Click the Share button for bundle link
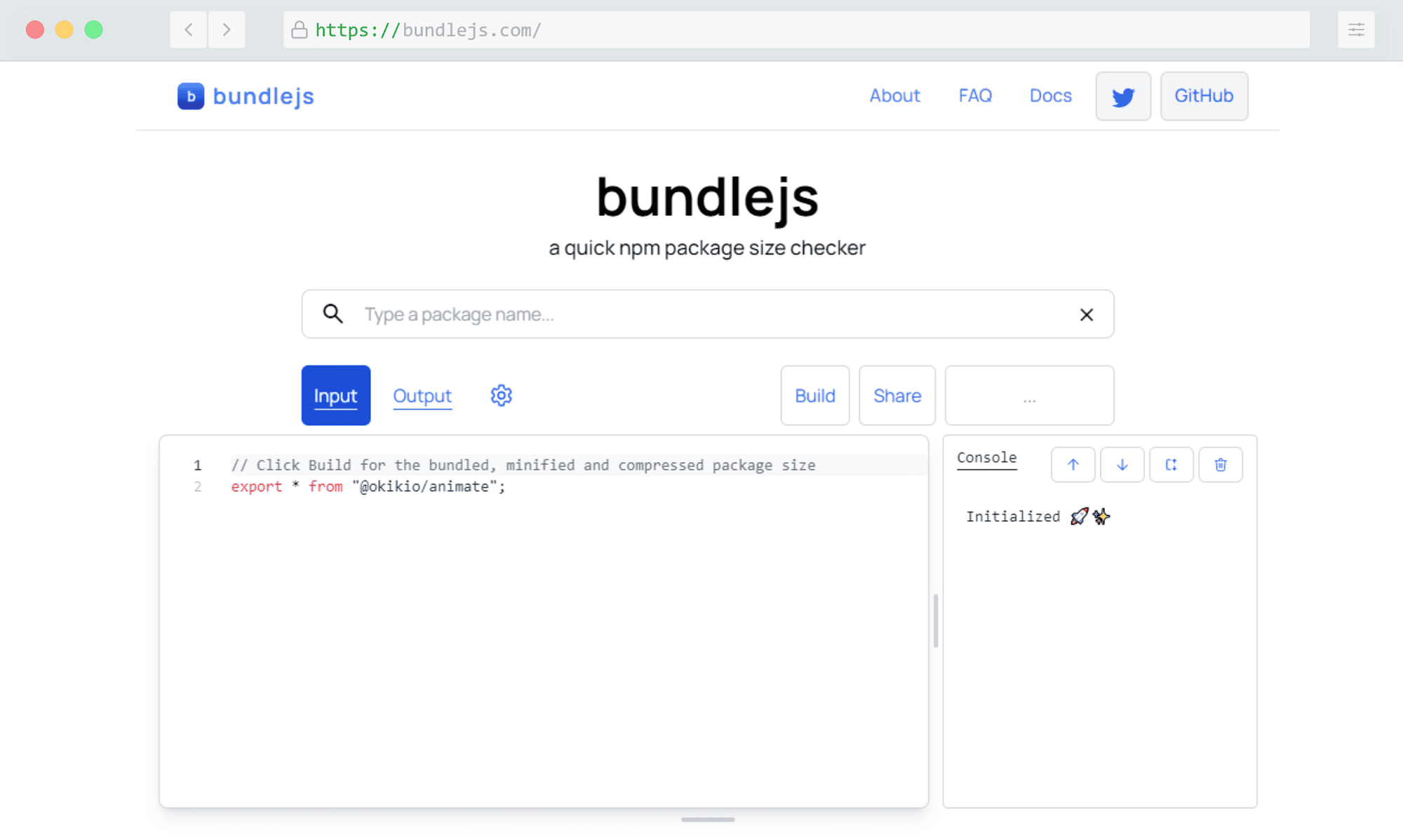 point(896,395)
